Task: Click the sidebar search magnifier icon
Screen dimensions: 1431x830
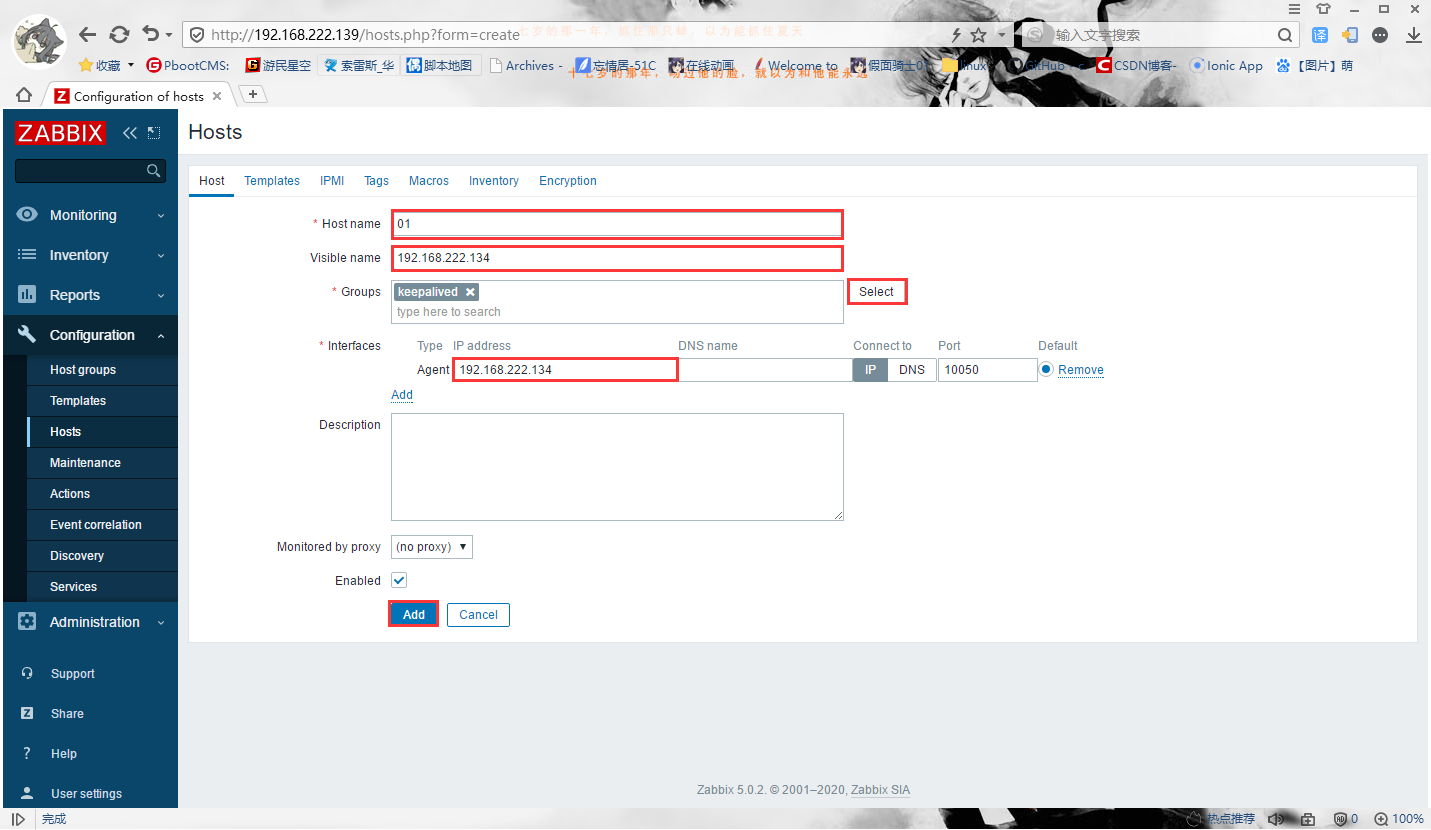Action: (153, 171)
